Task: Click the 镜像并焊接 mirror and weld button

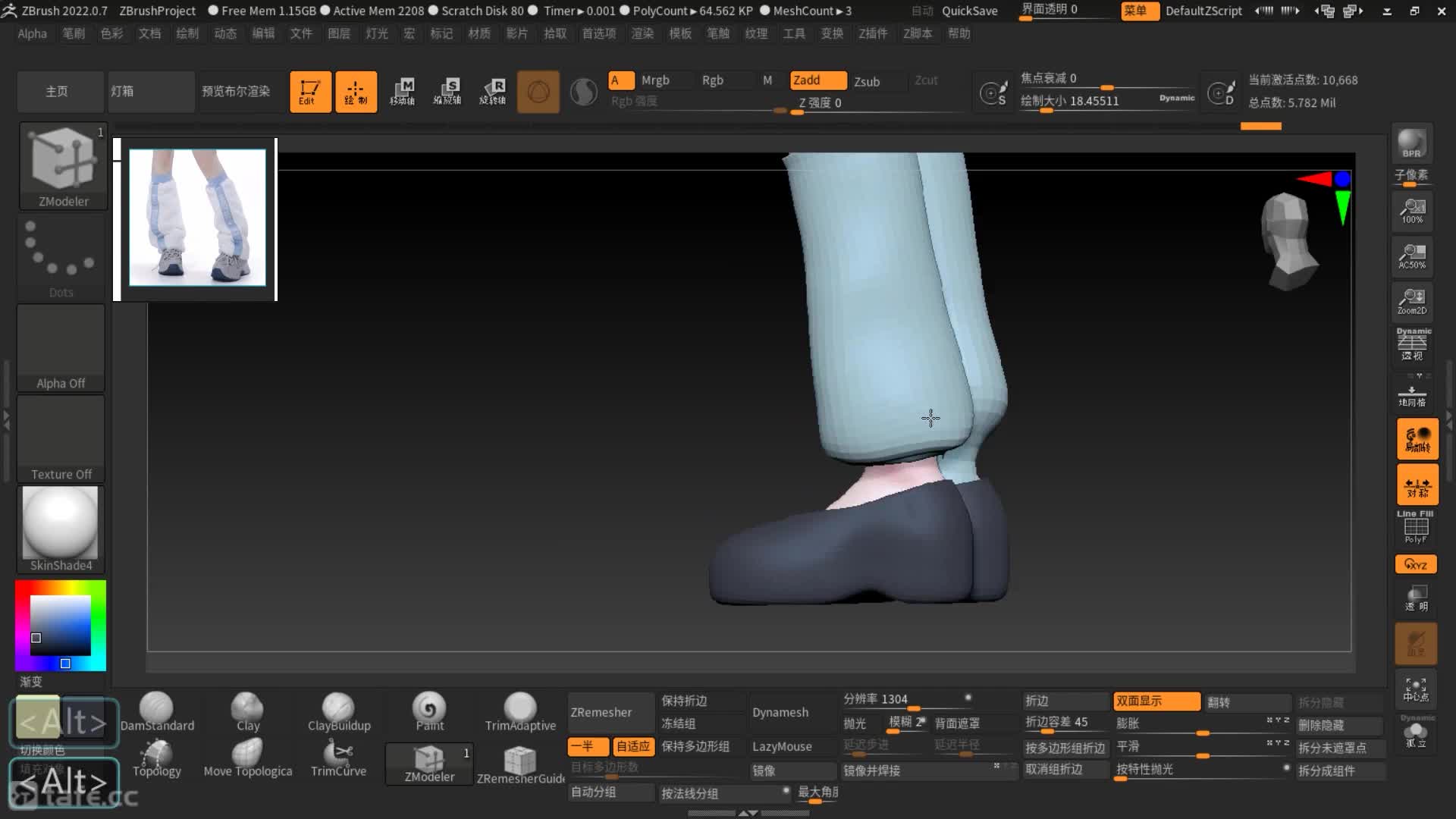Action: click(928, 770)
